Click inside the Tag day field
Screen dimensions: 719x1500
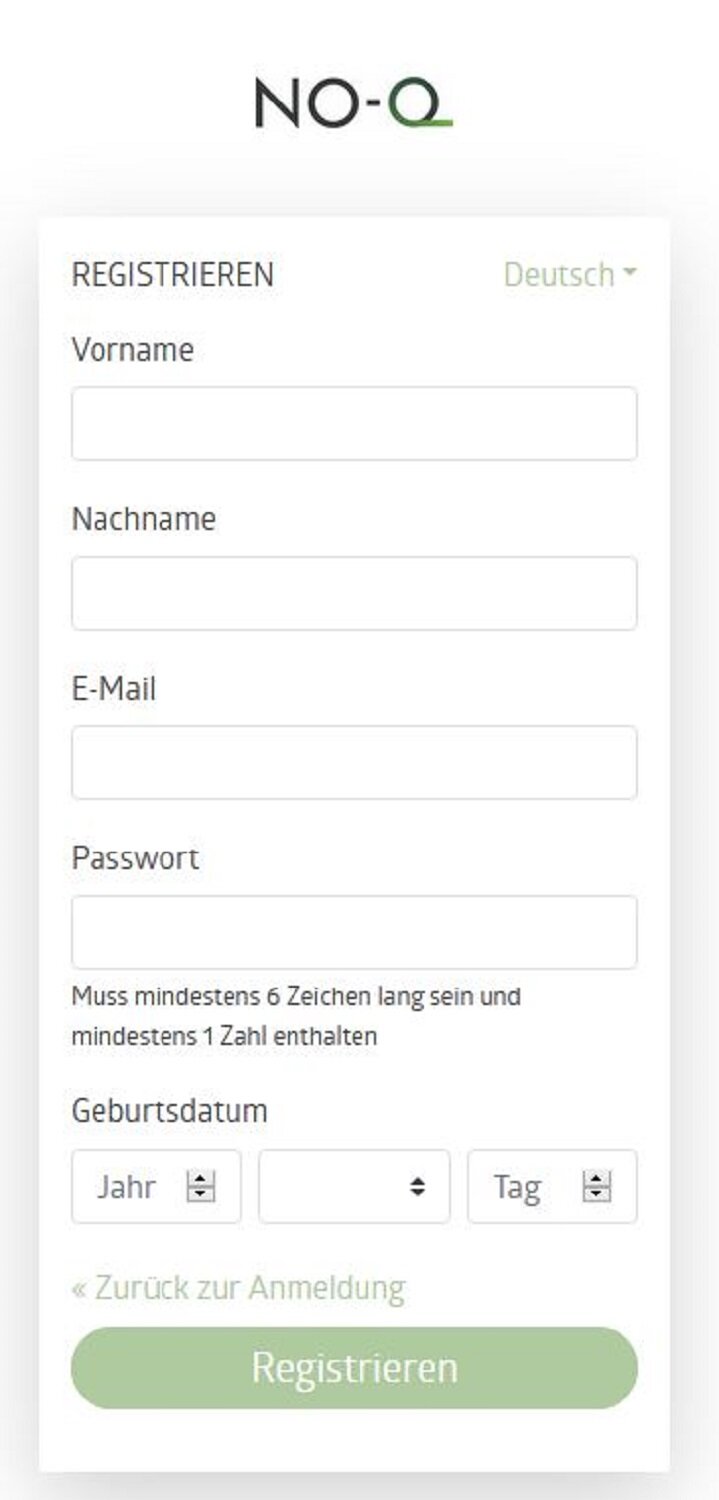(x=552, y=1186)
